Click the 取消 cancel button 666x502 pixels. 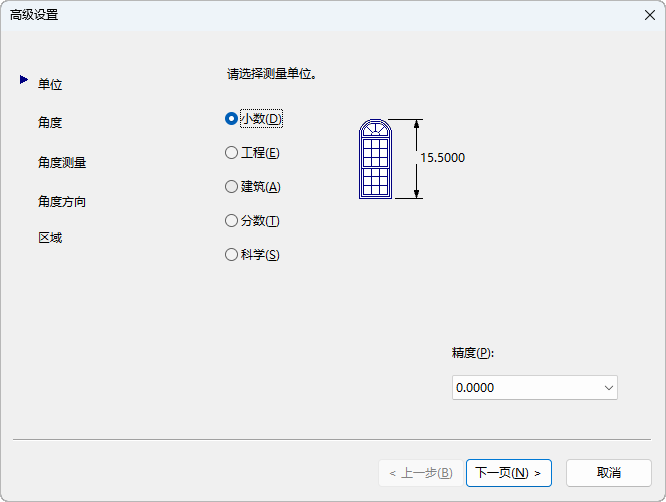[608, 472]
